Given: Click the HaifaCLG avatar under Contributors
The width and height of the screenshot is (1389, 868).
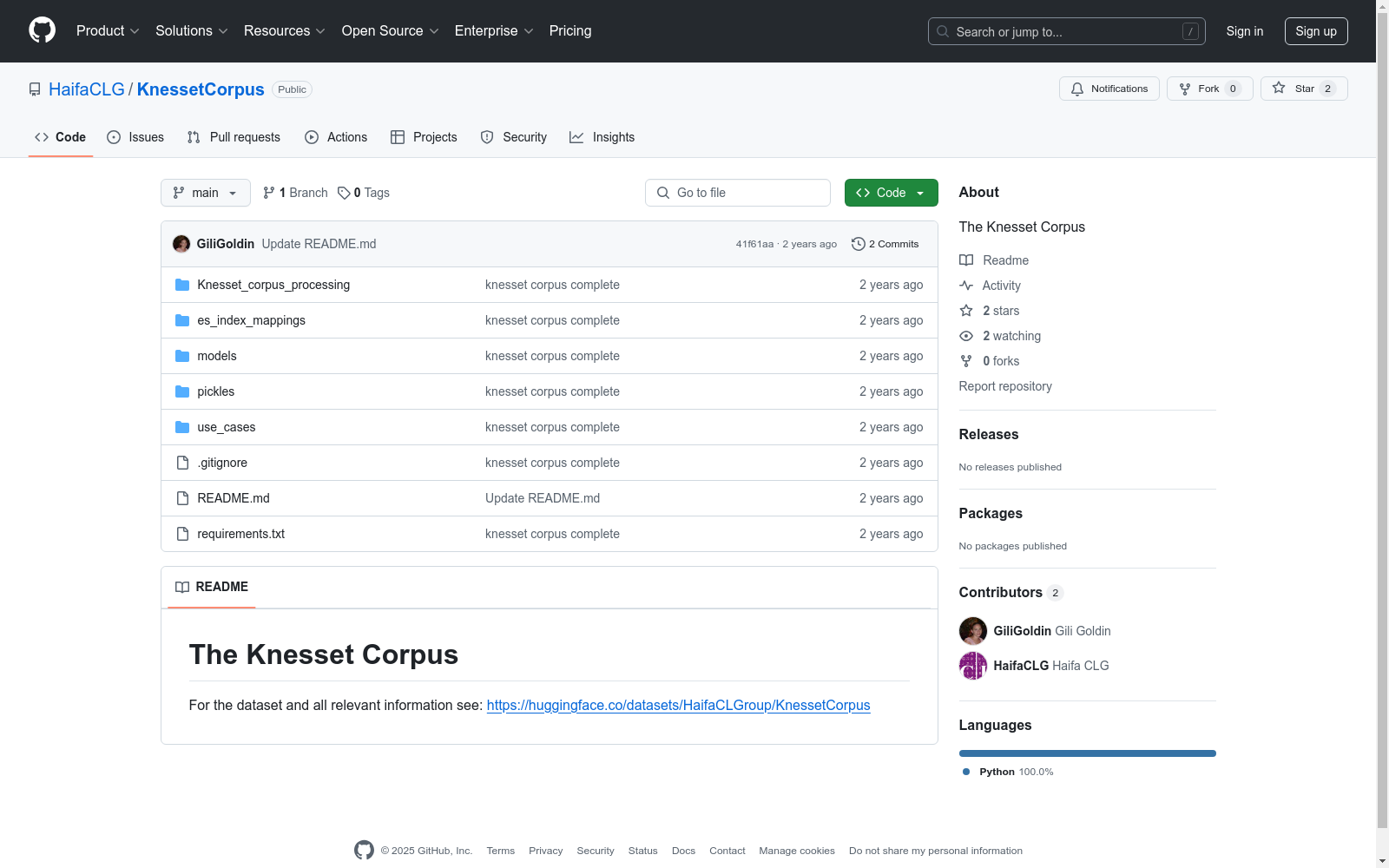Looking at the screenshot, I should click(973, 666).
